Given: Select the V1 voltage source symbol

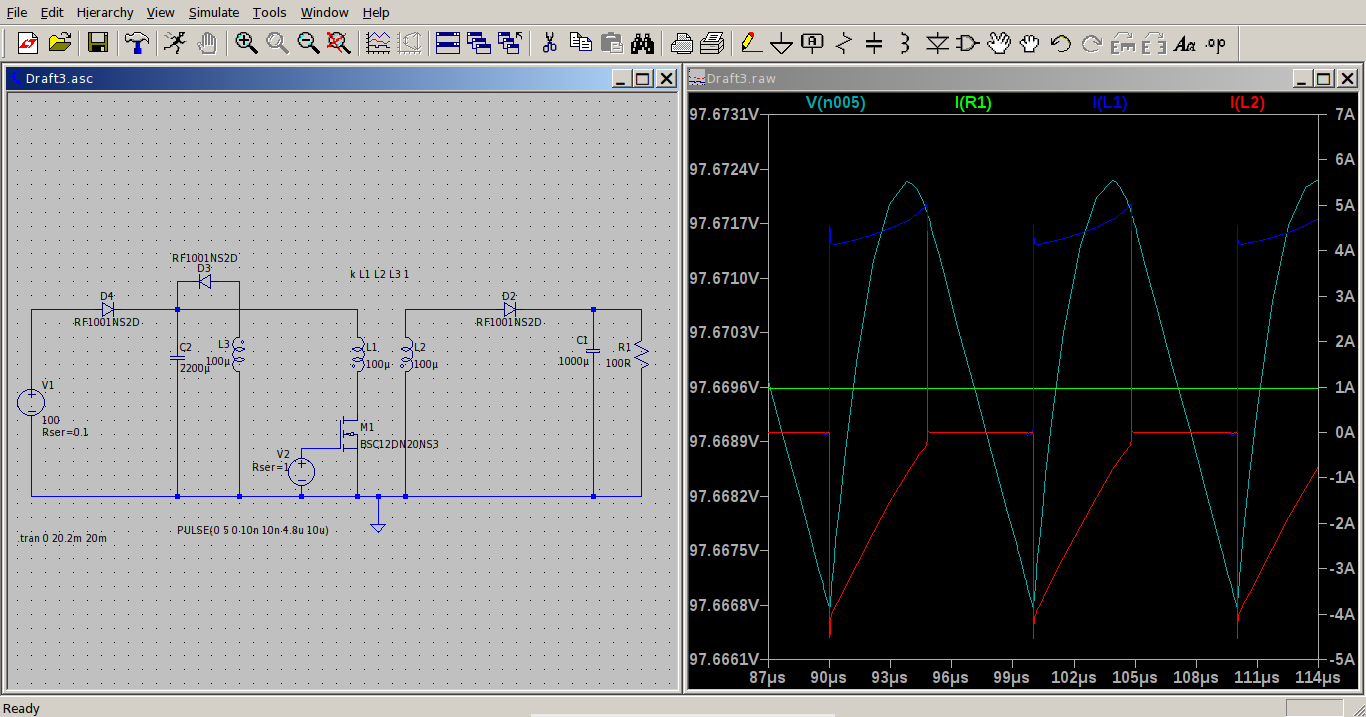Looking at the screenshot, I should [x=31, y=403].
